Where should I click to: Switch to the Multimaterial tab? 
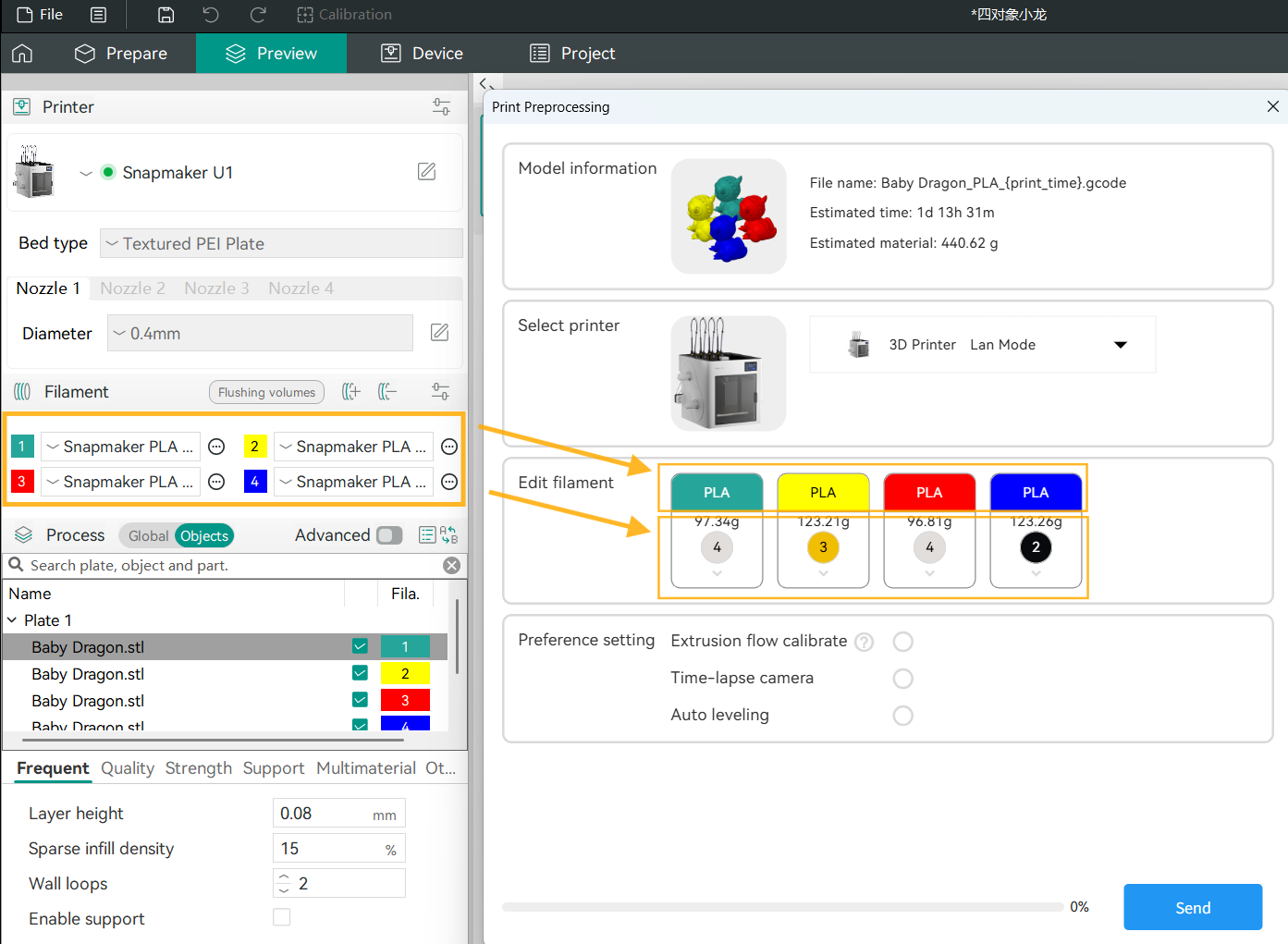[365, 768]
